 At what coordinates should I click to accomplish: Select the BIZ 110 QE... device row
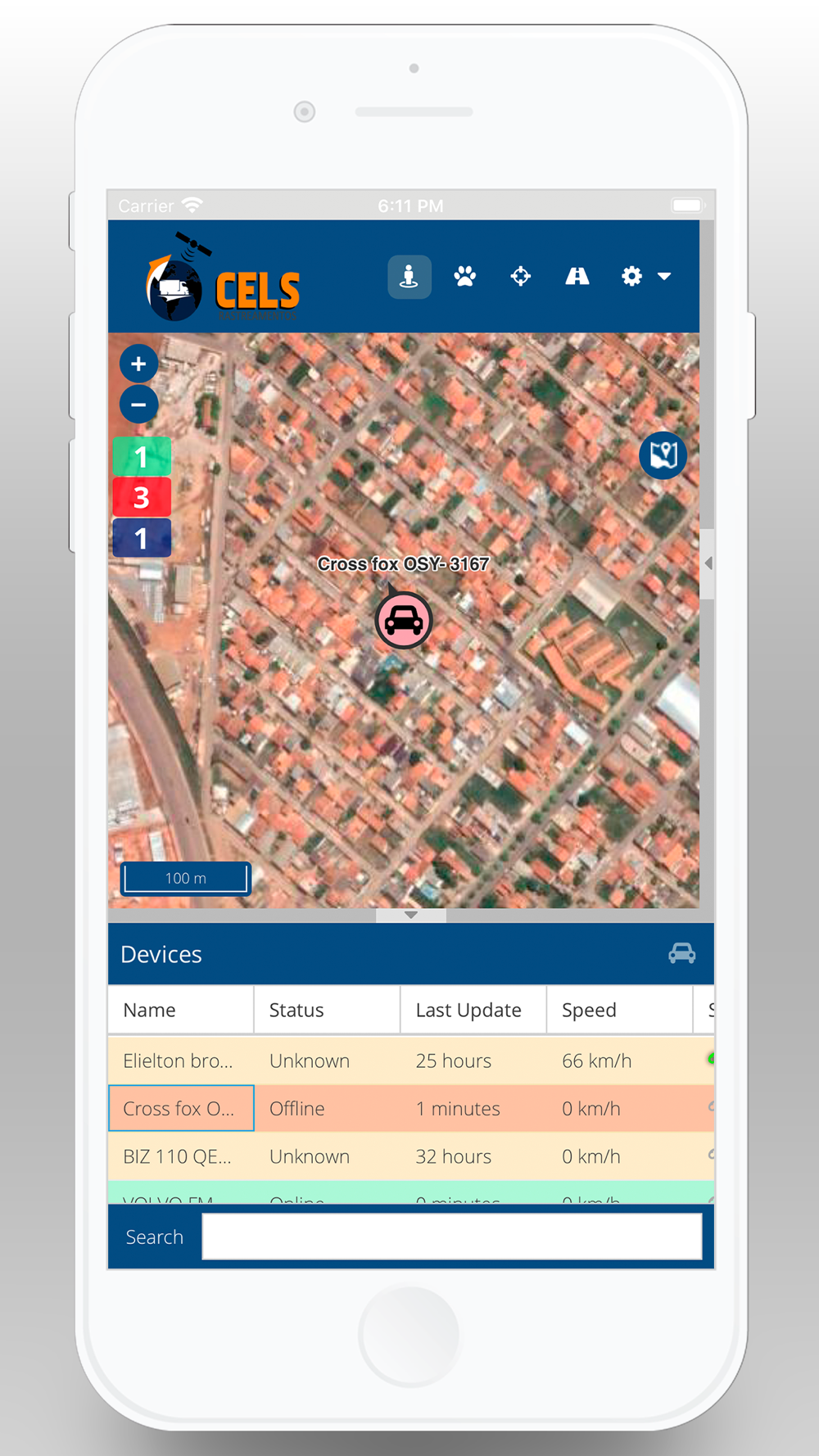pos(411,1156)
